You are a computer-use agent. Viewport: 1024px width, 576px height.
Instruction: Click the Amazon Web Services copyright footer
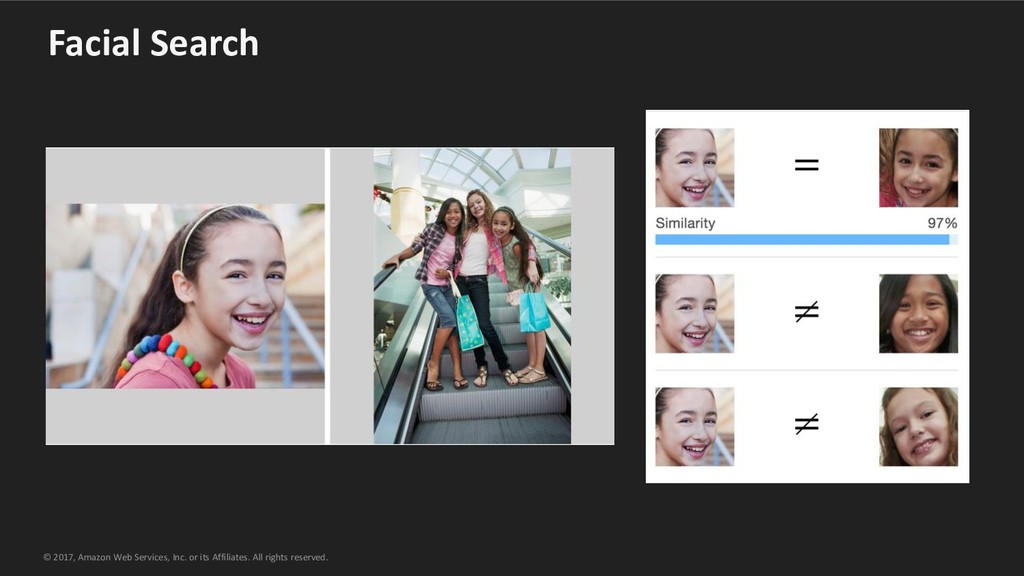pyautogui.click(x=185, y=557)
